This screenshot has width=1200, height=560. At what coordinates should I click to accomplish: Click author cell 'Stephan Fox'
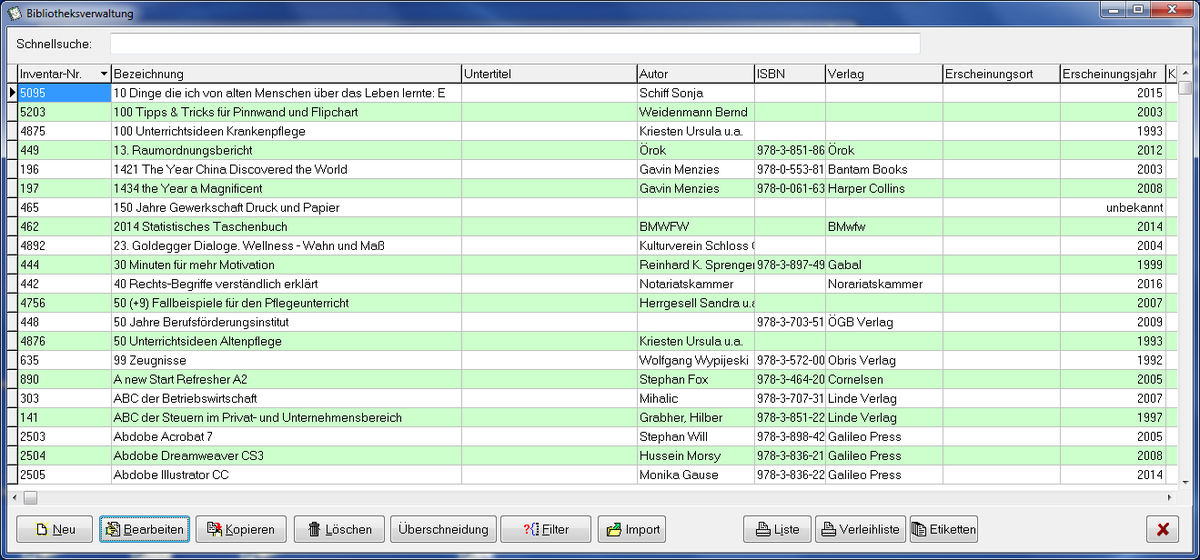(696, 379)
